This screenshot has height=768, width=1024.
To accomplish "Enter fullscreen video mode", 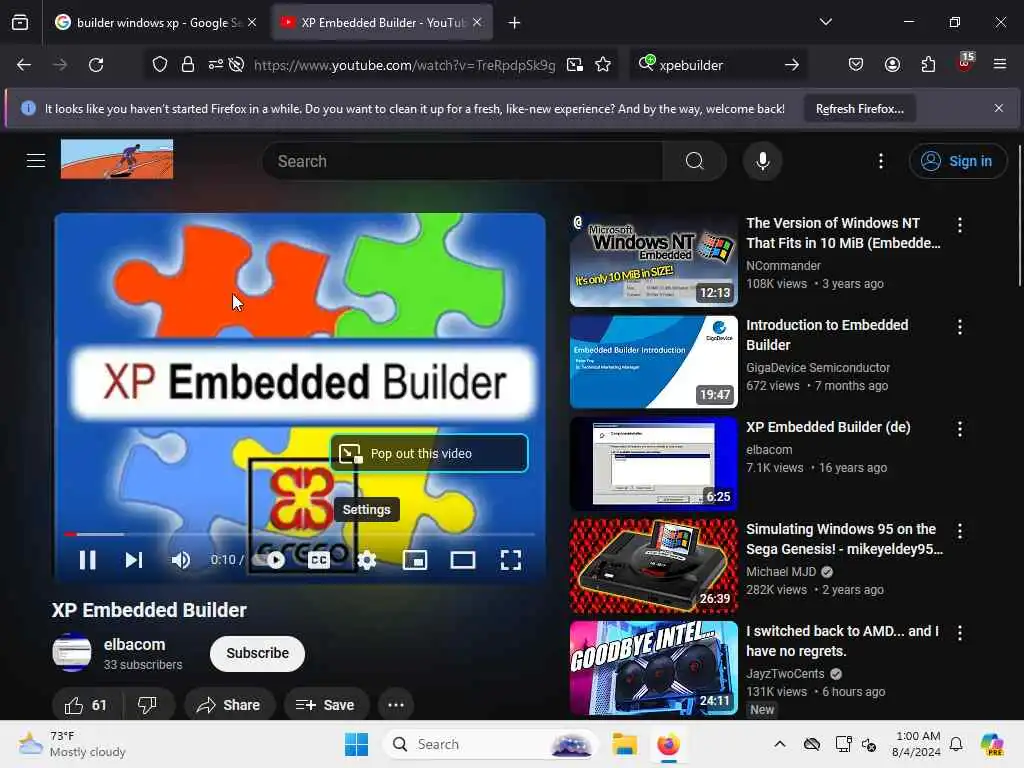I will click(x=511, y=560).
